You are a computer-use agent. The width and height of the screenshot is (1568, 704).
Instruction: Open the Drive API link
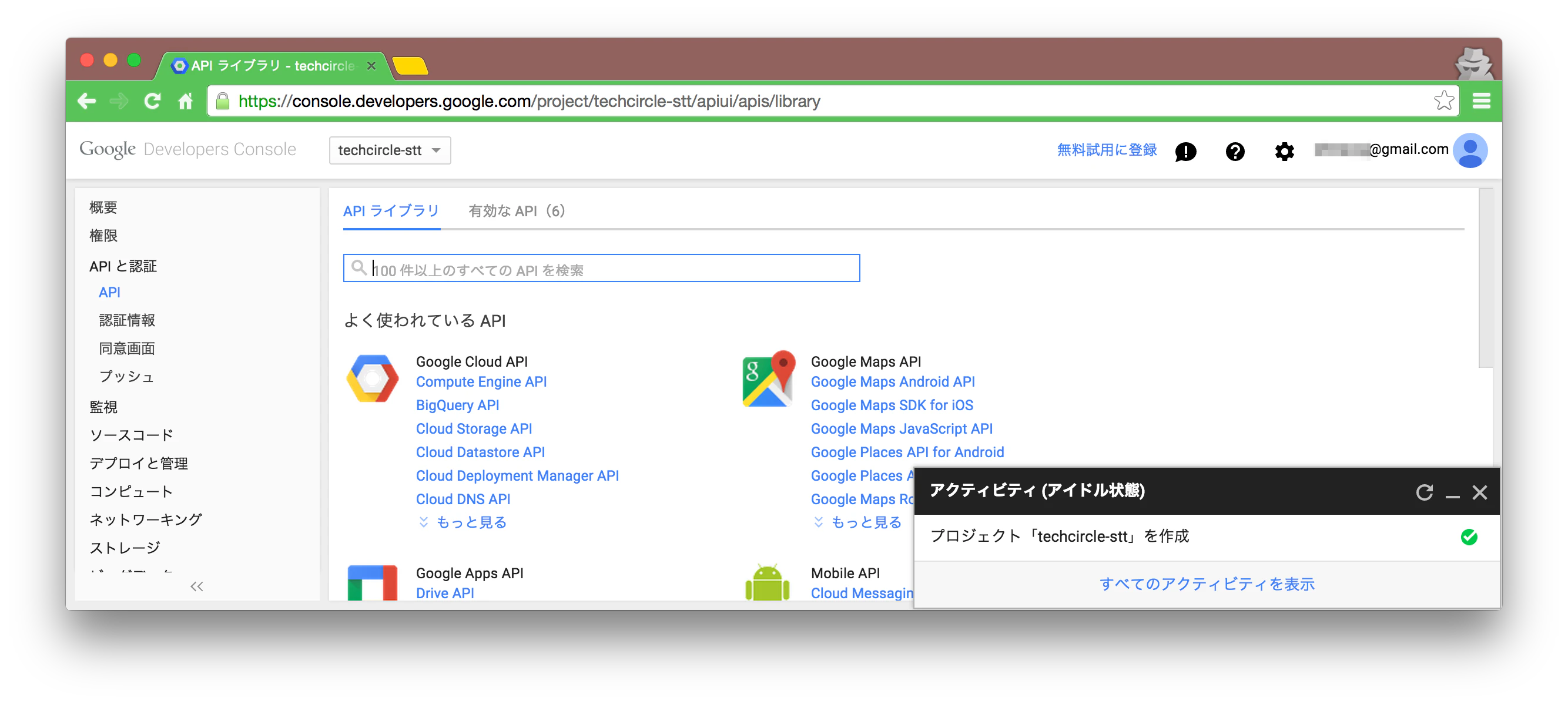pos(444,593)
